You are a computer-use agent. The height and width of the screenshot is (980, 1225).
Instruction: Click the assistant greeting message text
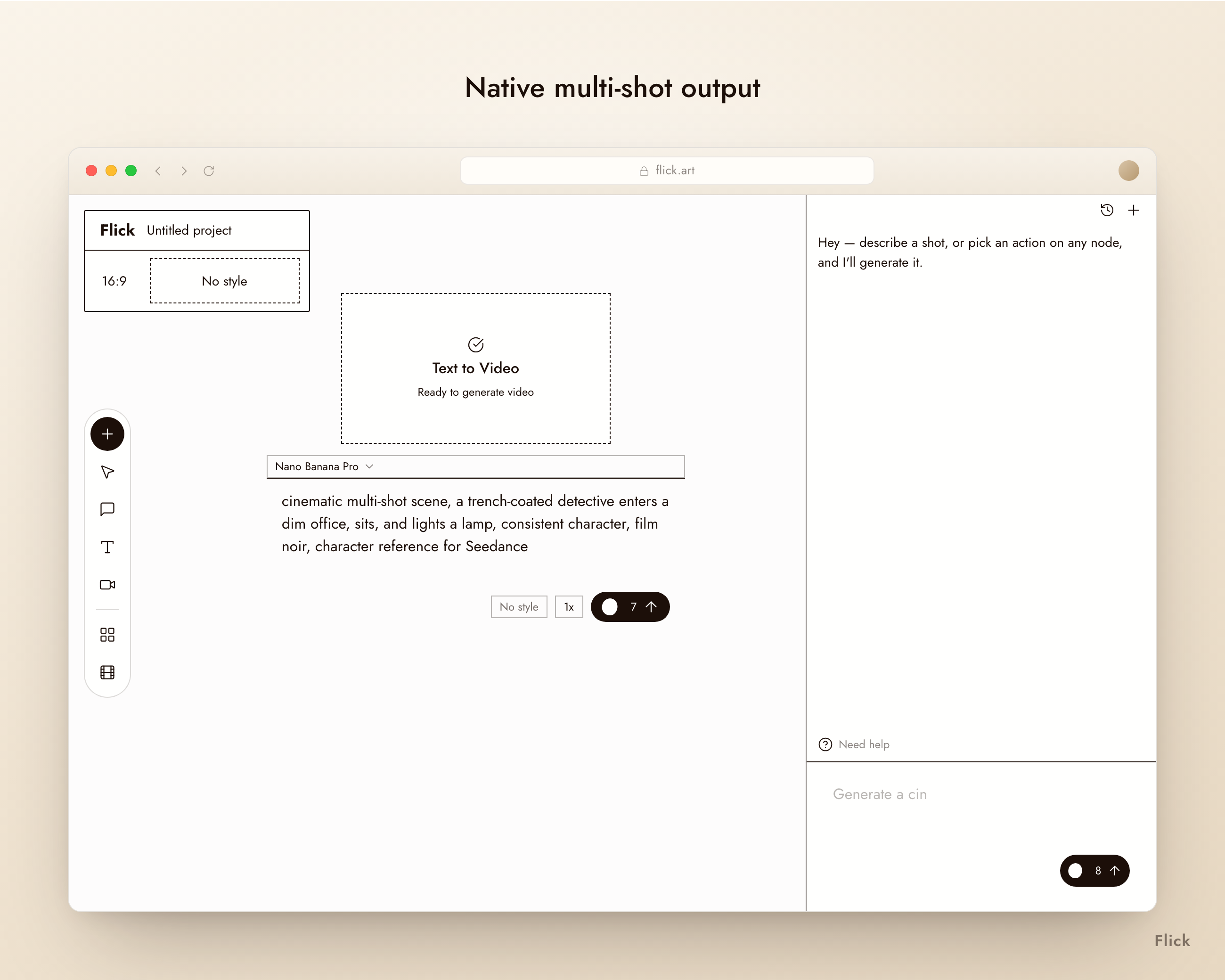click(x=970, y=252)
